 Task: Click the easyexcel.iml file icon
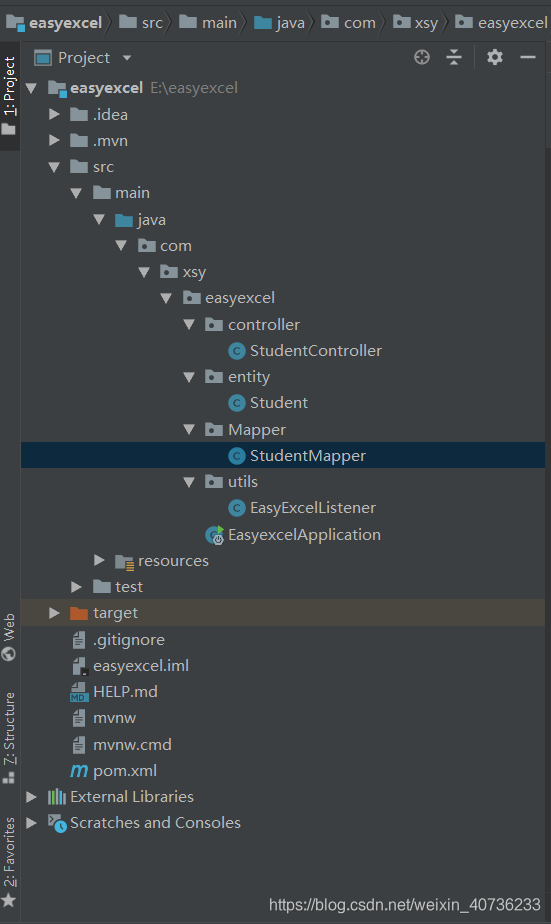click(80, 666)
